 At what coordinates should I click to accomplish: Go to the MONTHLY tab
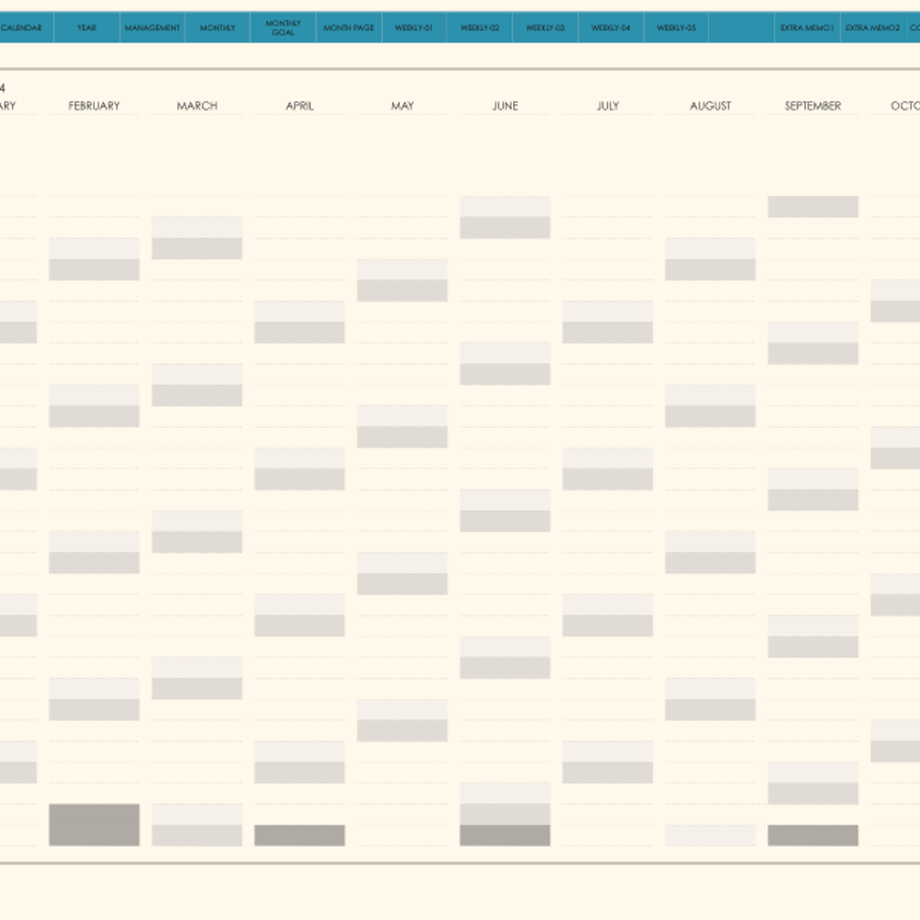coord(218,28)
